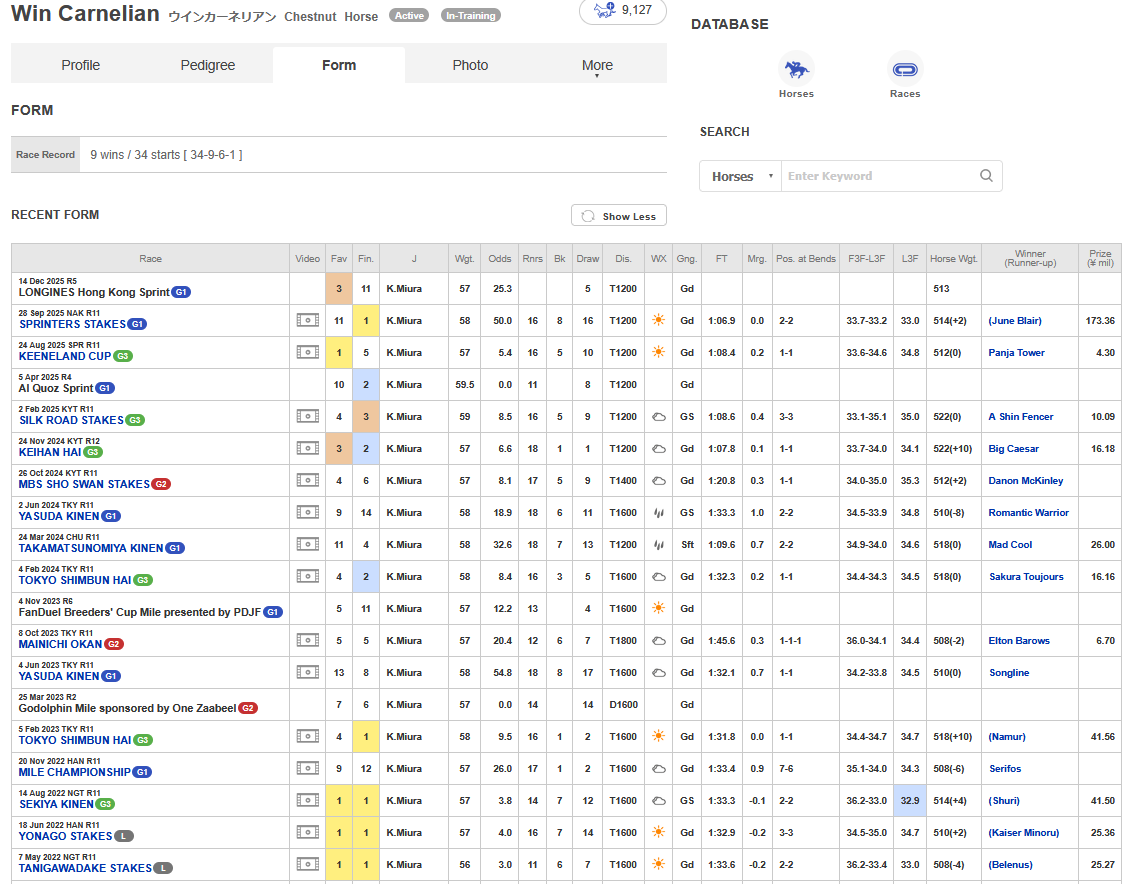The height and width of the screenshot is (884, 1126).
Task: Open the KEIHAN HAI race link
Action: tap(50, 452)
